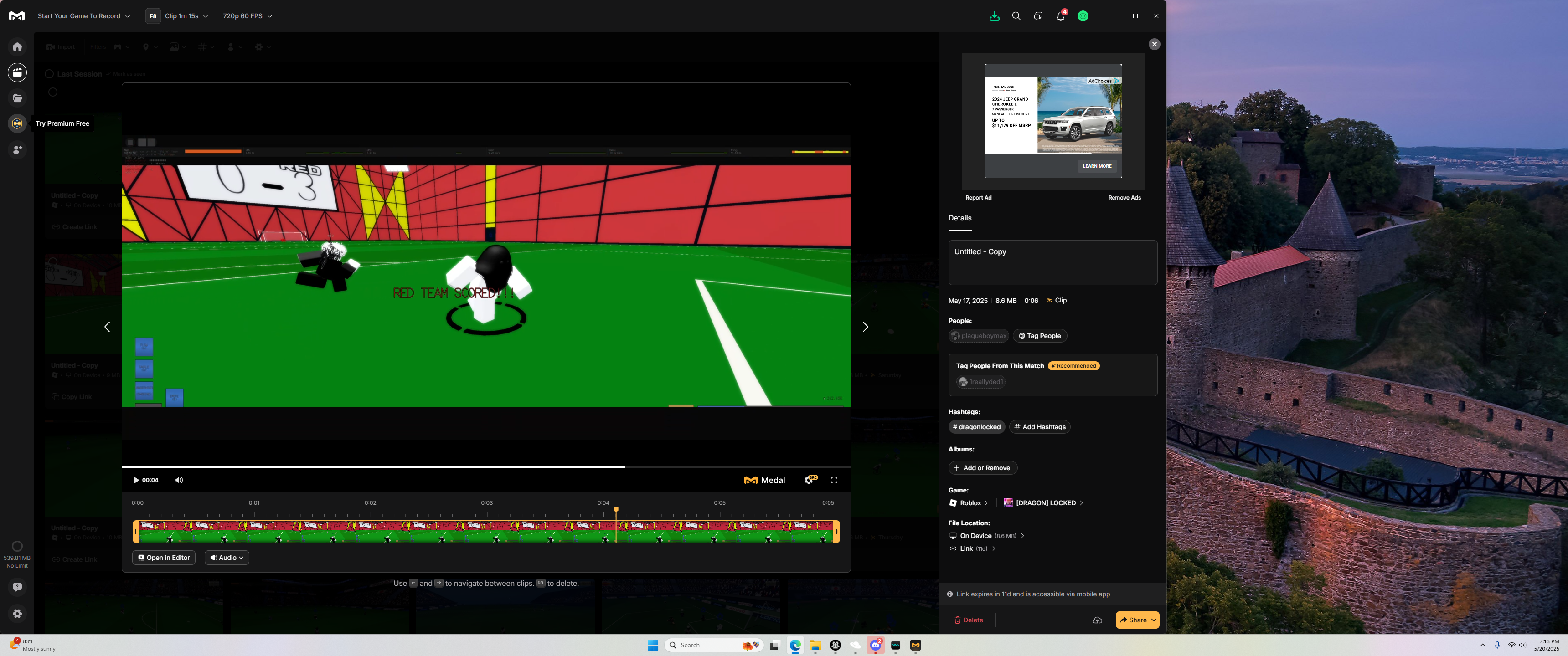Switch to the Details tab
The image size is (1568, 656).
[x=960, y=218]
